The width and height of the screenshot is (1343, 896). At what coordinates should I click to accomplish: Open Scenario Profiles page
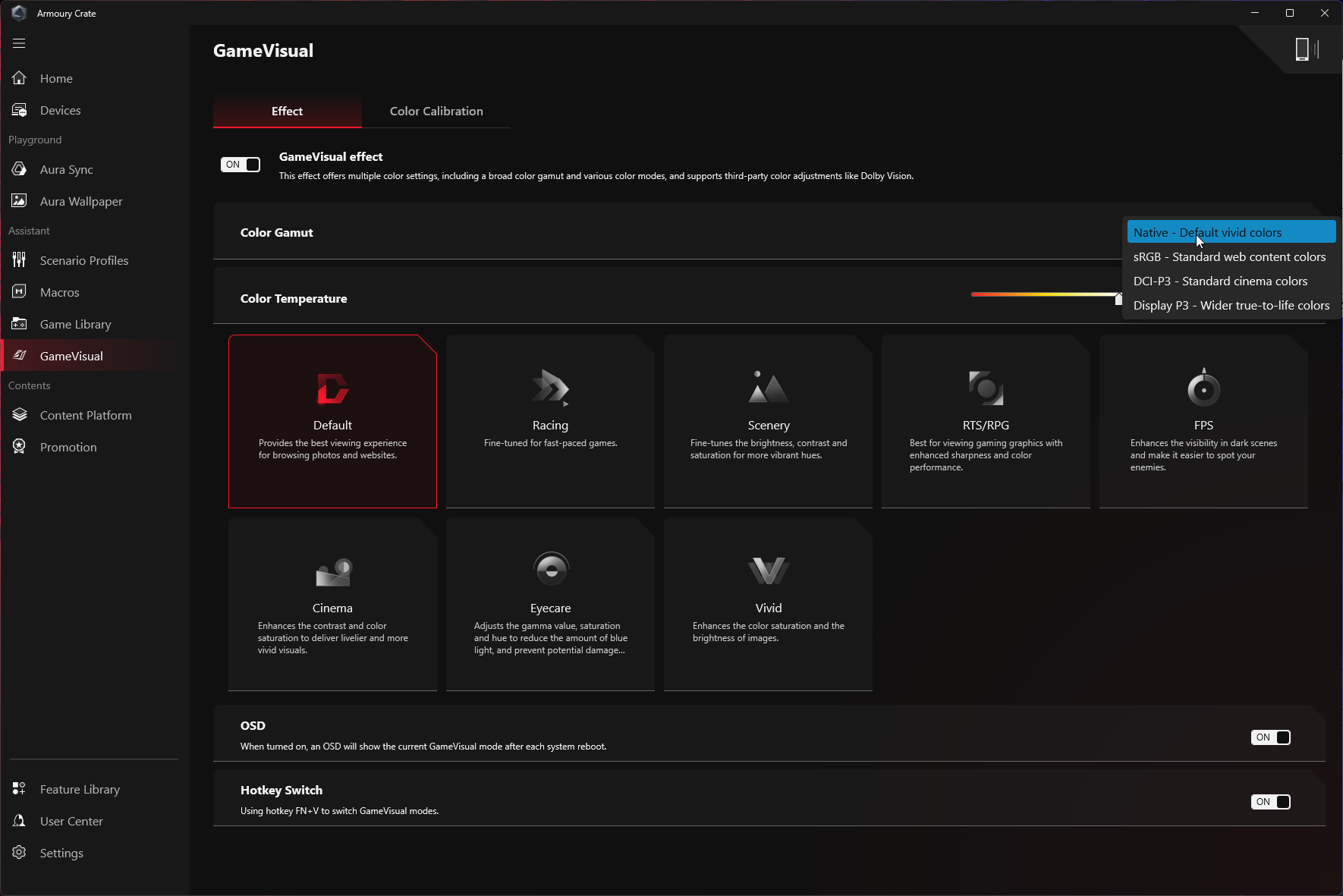(94, 260)
